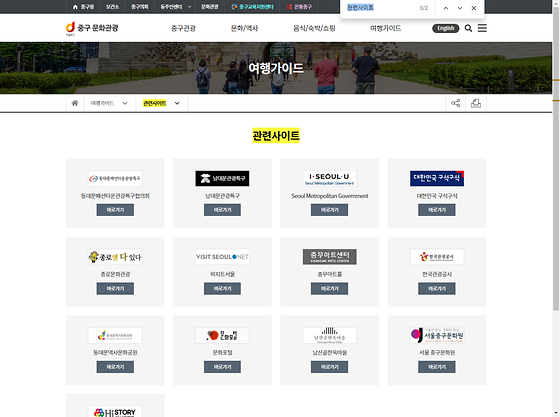Open the hamburger full menu icon
Image resolution: width=560 pixels, height=417 pixels.
click(482, 28)
